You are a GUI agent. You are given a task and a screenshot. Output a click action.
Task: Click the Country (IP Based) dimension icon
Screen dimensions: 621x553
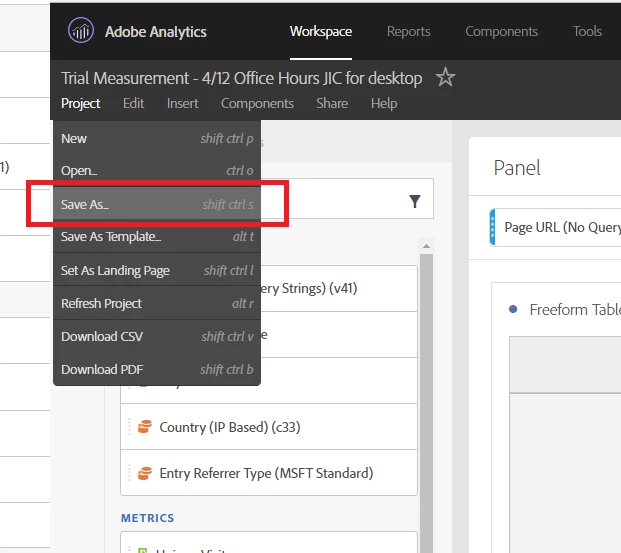click(145, 427)
